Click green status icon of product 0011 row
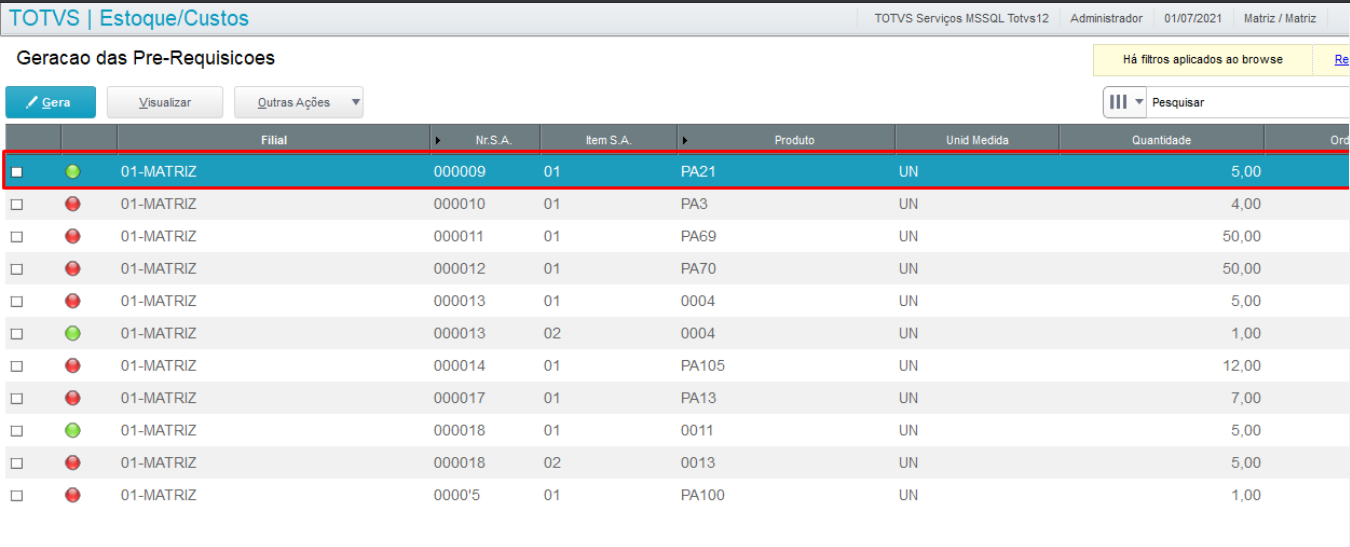 point(72,430)
